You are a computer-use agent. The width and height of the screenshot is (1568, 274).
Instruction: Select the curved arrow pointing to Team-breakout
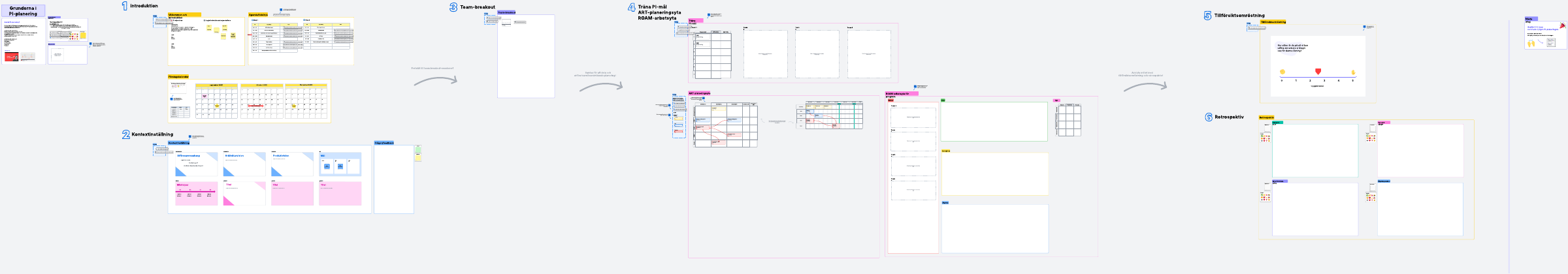436,81
